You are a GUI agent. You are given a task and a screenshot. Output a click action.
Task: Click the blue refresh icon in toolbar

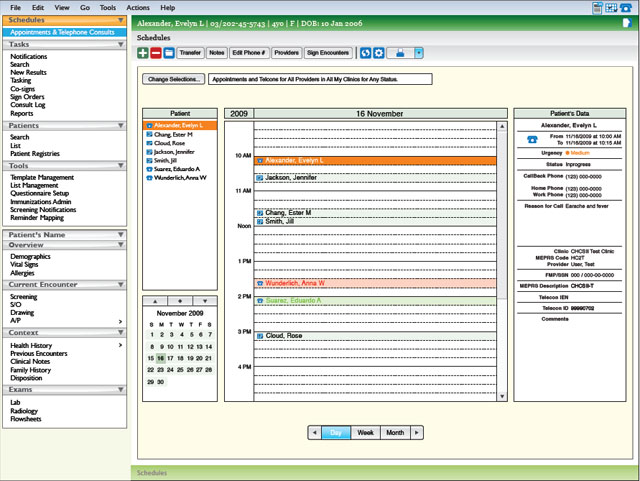(x=366, y=53)
